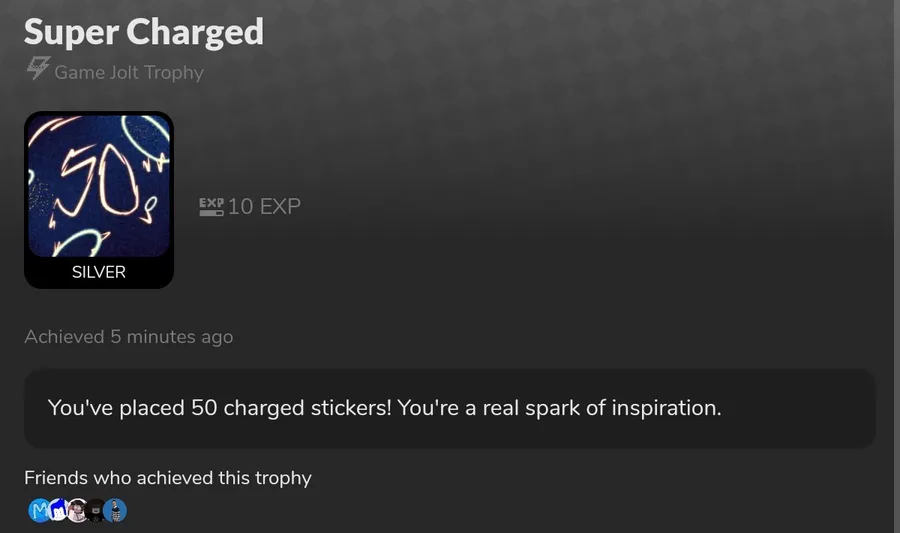This screenshot has height=533, width=900.
Task: Open the second friend avatar, white and blue
Action: (58, 511)
